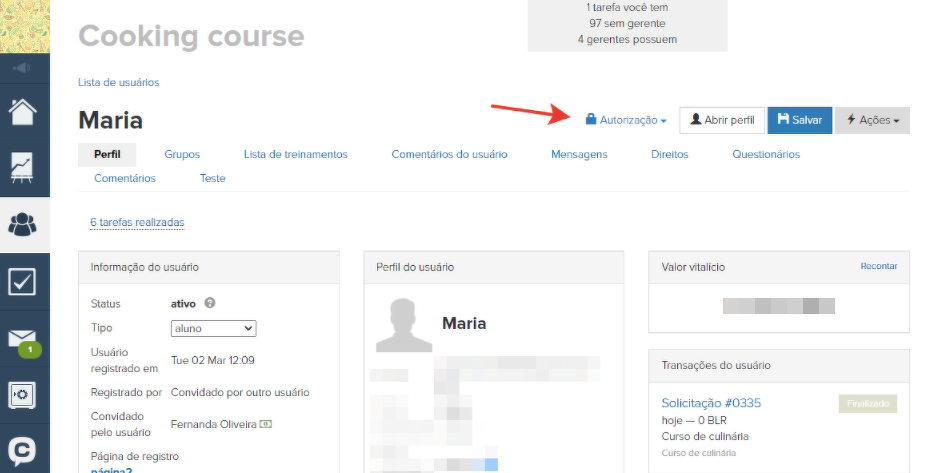This screenshot has width=937, height=473.
Task: Click Maria's profile avatar picture
Action: [404, 324]
